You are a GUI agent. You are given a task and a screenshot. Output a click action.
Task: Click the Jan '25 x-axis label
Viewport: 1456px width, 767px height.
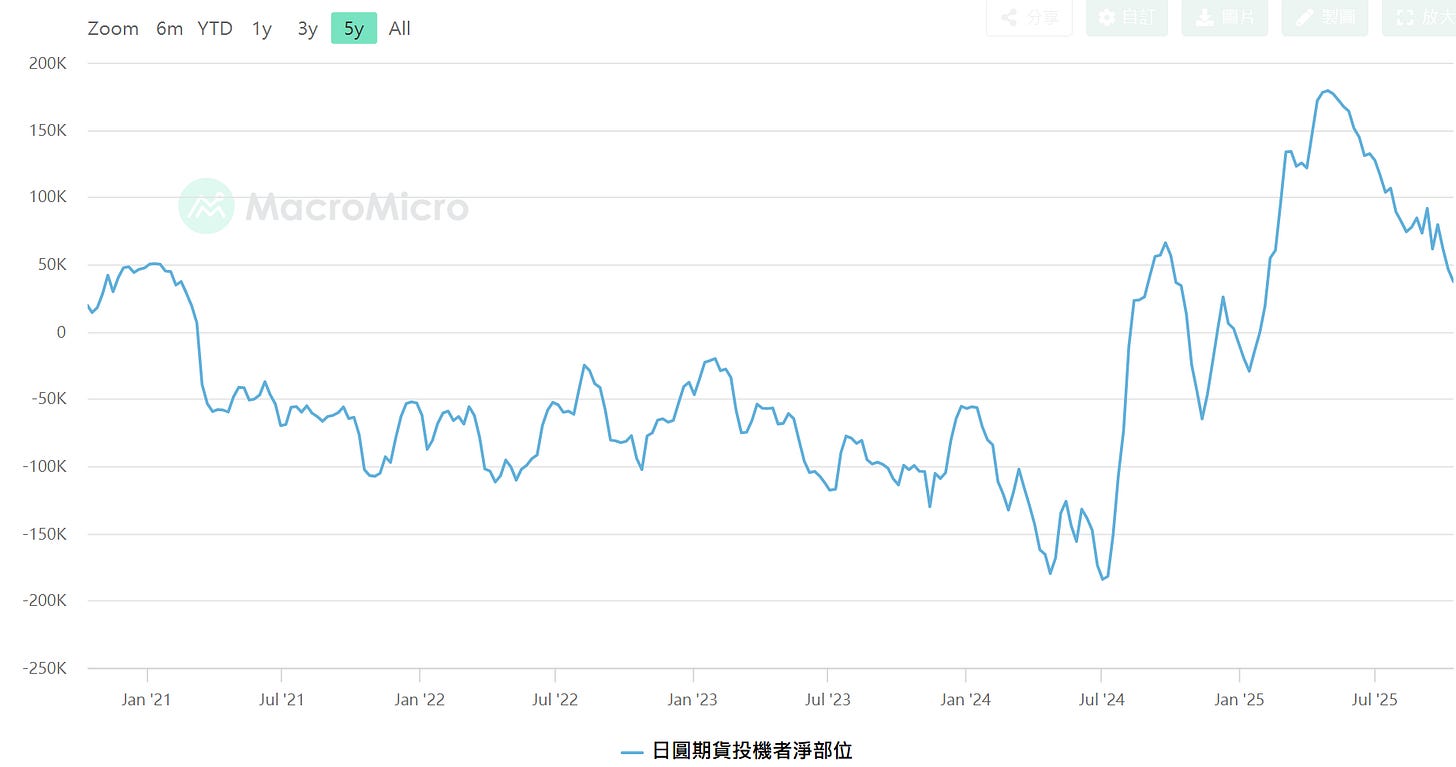pos(1239,699)
